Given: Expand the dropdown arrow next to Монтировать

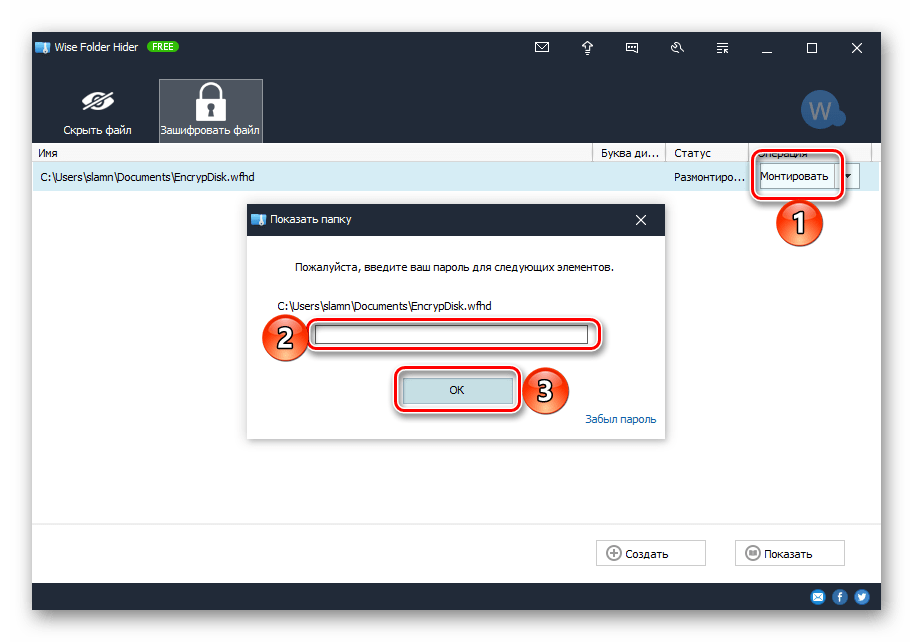Looking at the screenshot, I should 849,177.
